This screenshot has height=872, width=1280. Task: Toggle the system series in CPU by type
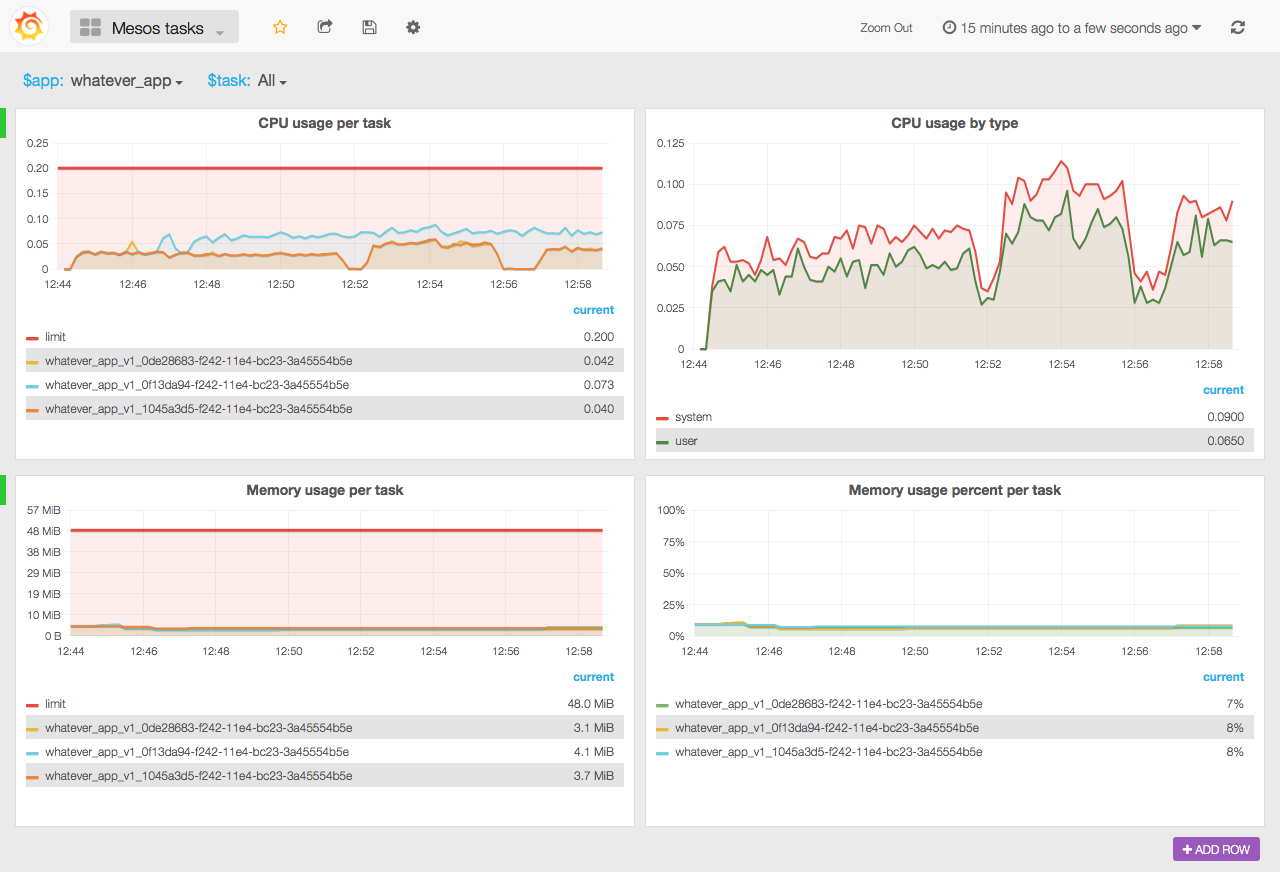693,417
